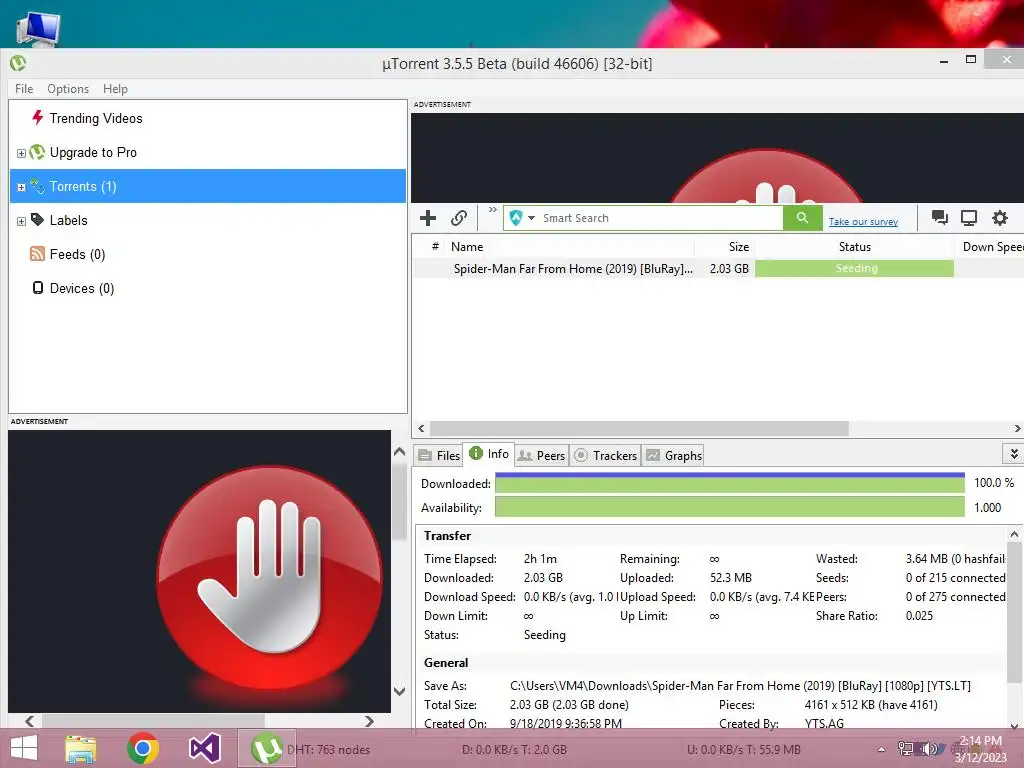
Task: Click the Save As path text
Action: pyautogui.click(x=740, y=686)
